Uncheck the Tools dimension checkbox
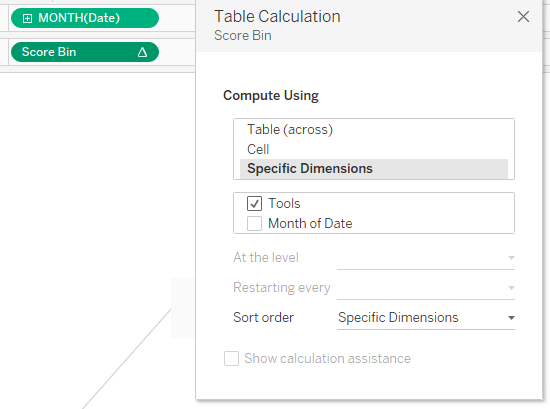This screenshot has height=409, width=550. tap(254, 203)
